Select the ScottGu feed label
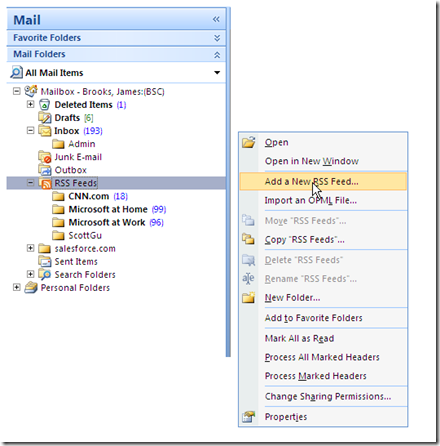This screenshot has height=446, width=440. click(x=85, y=236)
